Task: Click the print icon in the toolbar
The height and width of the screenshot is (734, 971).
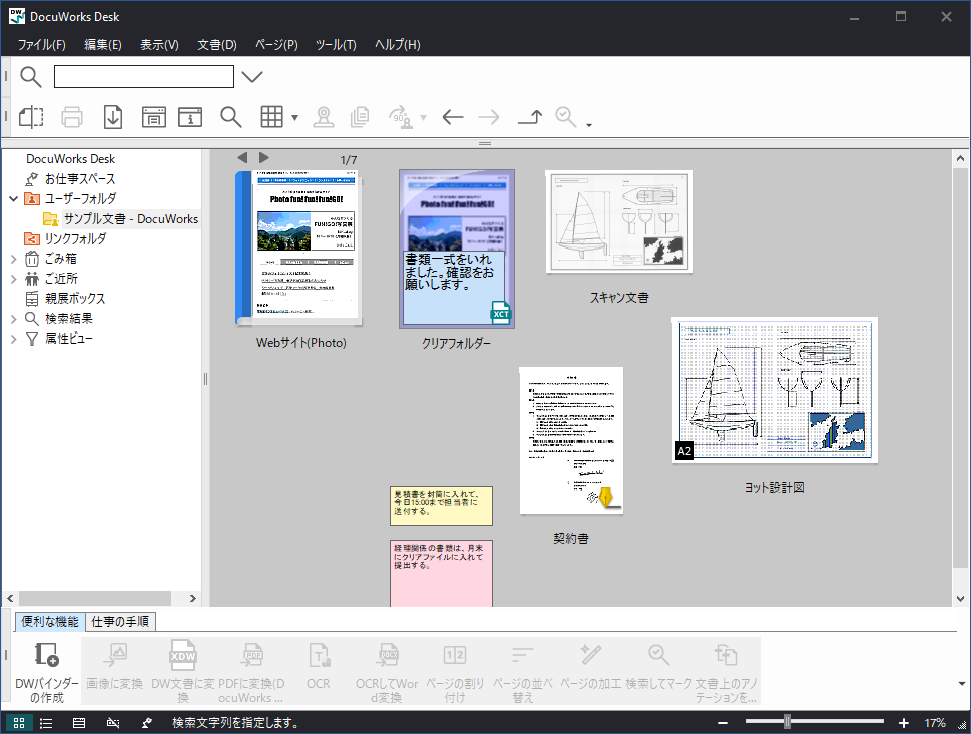Action: click(x=71, y=117)
